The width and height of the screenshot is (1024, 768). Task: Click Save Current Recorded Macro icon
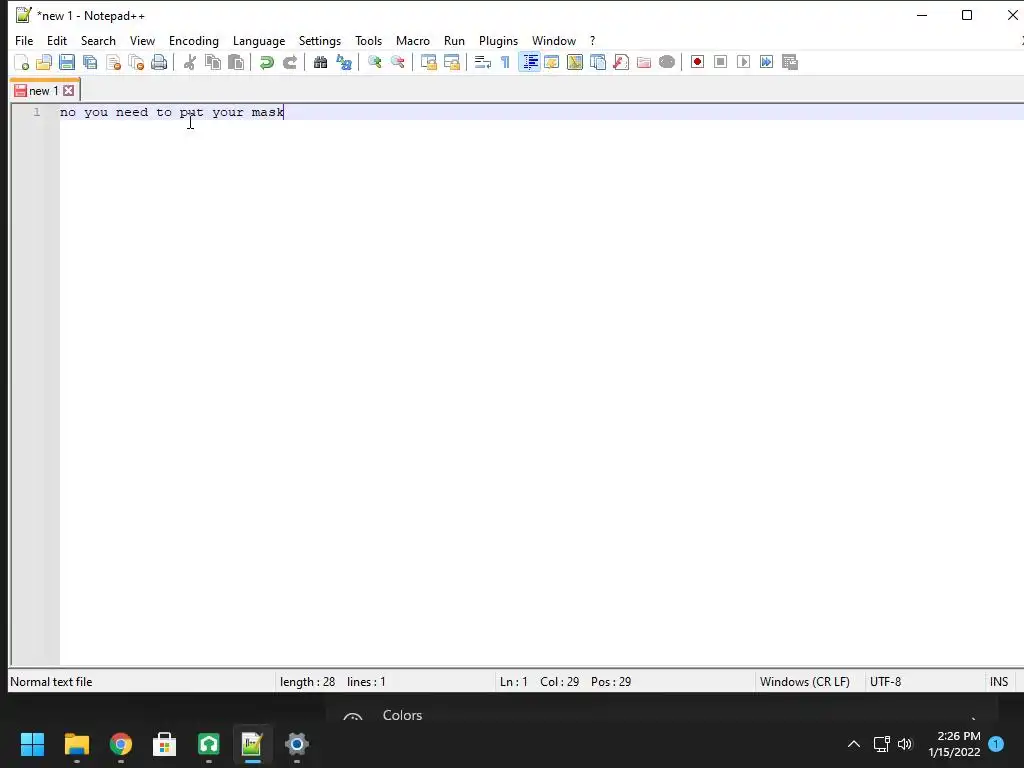click(x=790, y=62)
